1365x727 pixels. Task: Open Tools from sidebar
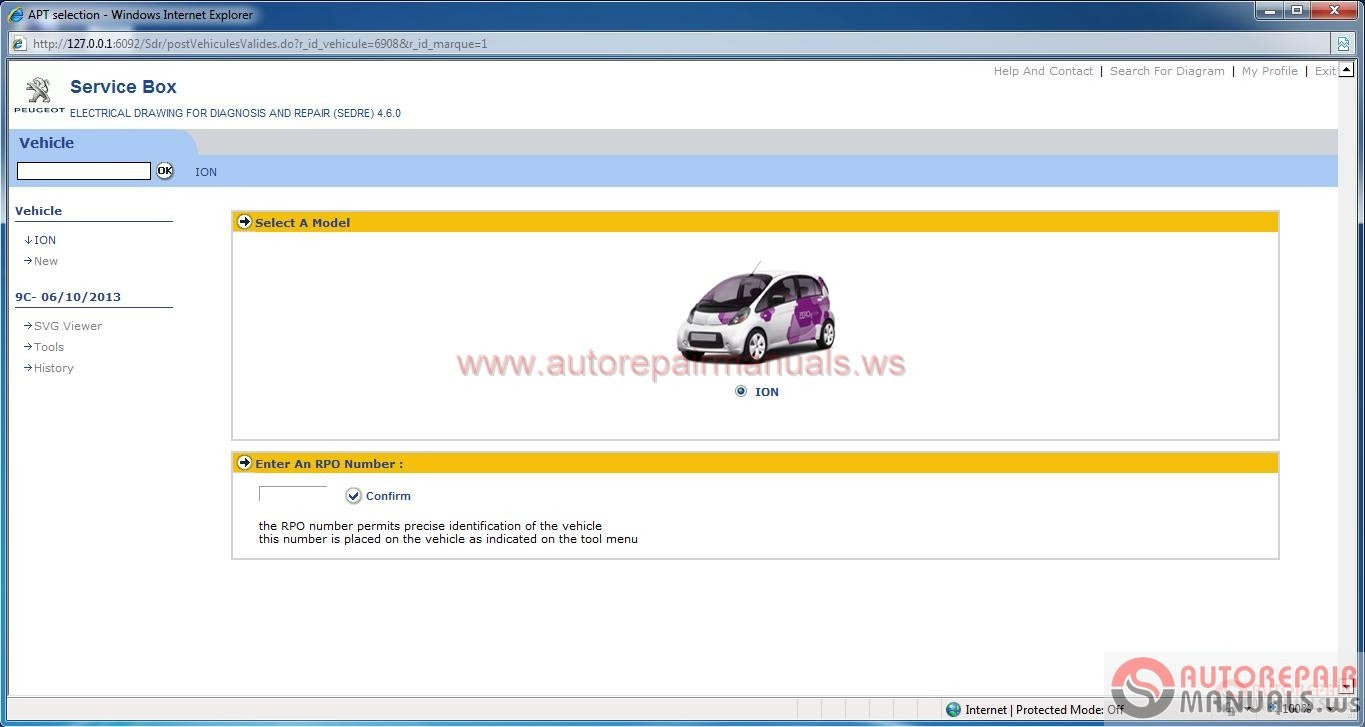pyautogui.click(x=49, y=347)
